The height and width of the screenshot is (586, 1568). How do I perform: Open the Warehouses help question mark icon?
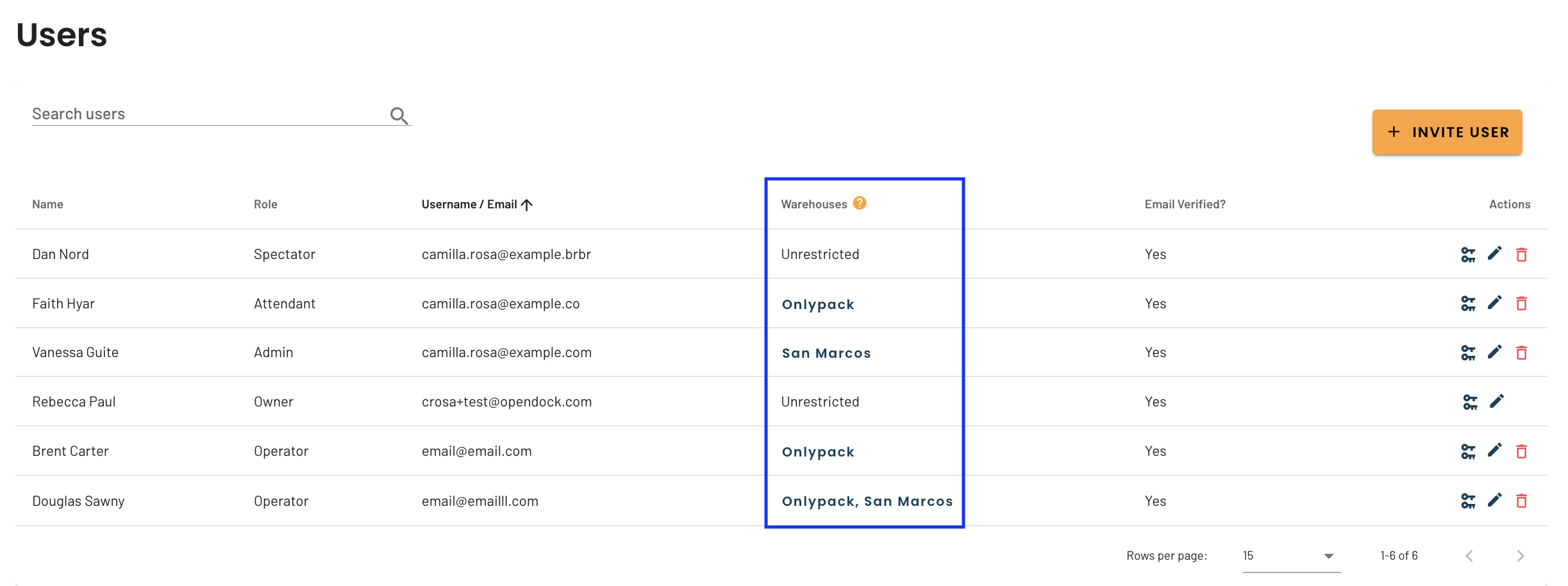coord(859,202)
